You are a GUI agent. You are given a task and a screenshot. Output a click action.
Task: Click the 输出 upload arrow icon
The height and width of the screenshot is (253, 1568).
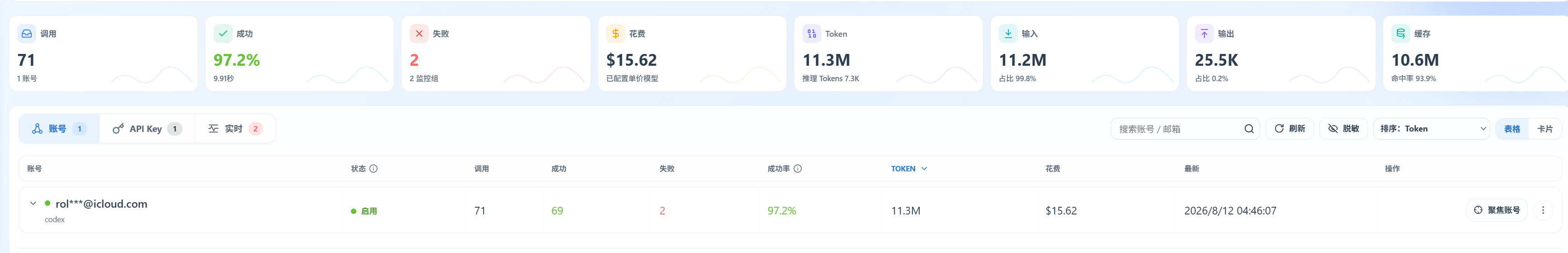[x=1204, y=34]
